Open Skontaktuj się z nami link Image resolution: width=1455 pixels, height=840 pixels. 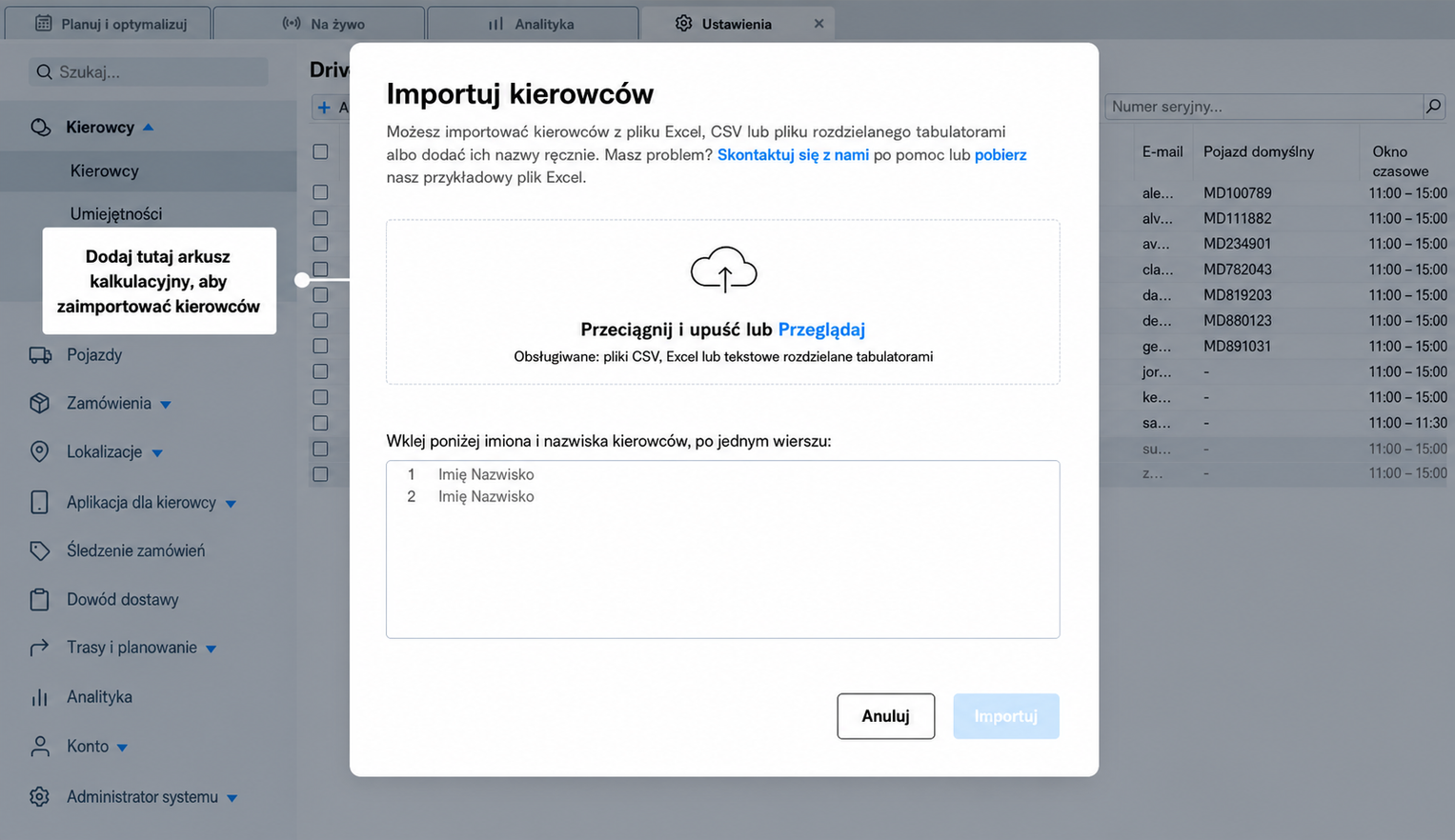[x=793, y=154]
